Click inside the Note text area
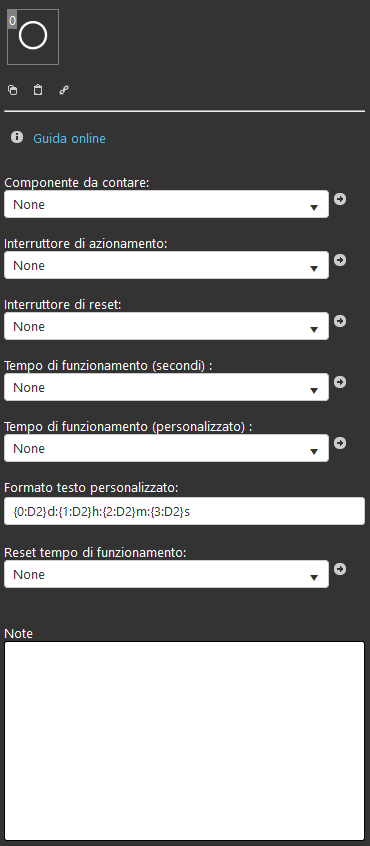 (184, 741)
